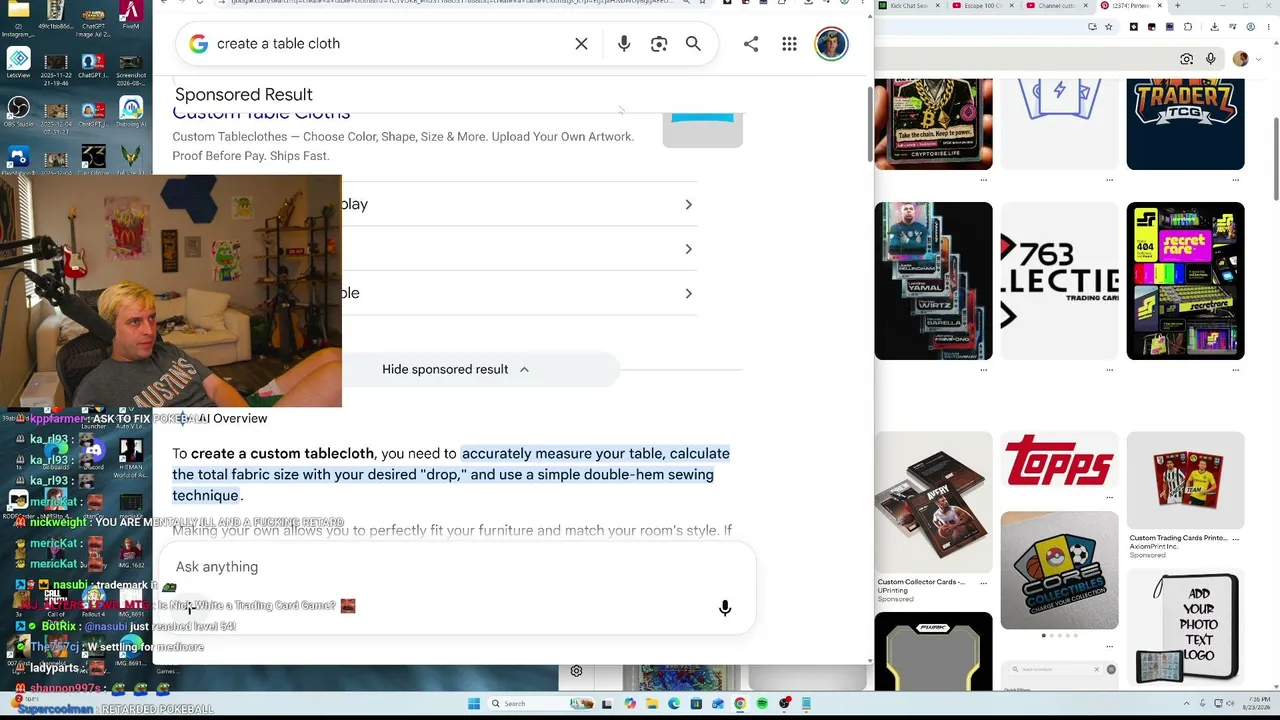Open the Google apps grid
Viewport: 1280px width, 720px height.
[789, 44]
